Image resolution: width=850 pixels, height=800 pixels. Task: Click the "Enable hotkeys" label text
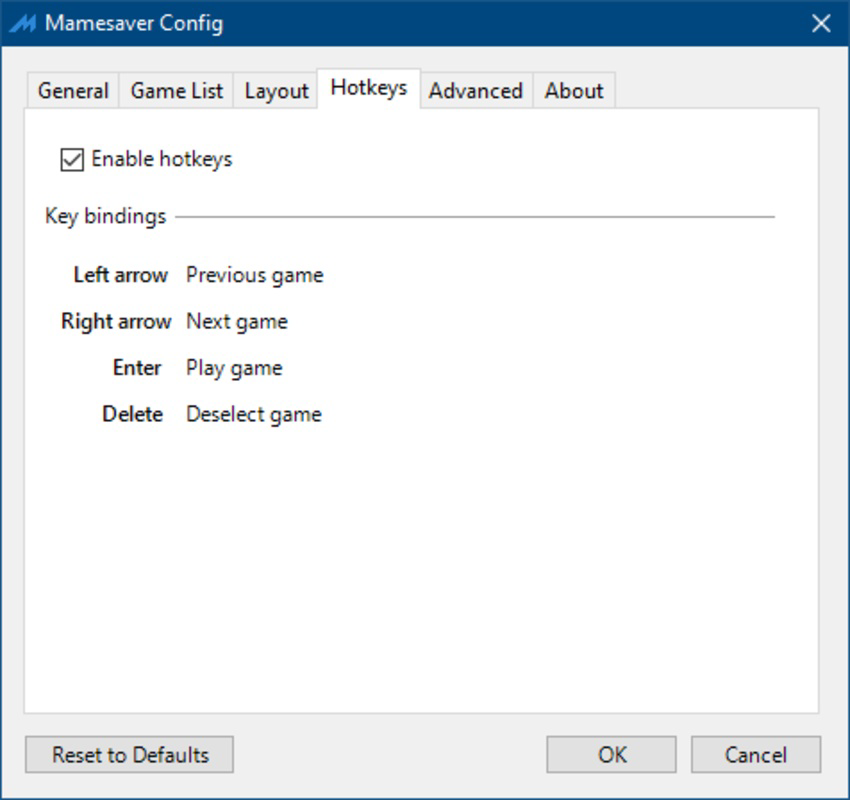162,159
